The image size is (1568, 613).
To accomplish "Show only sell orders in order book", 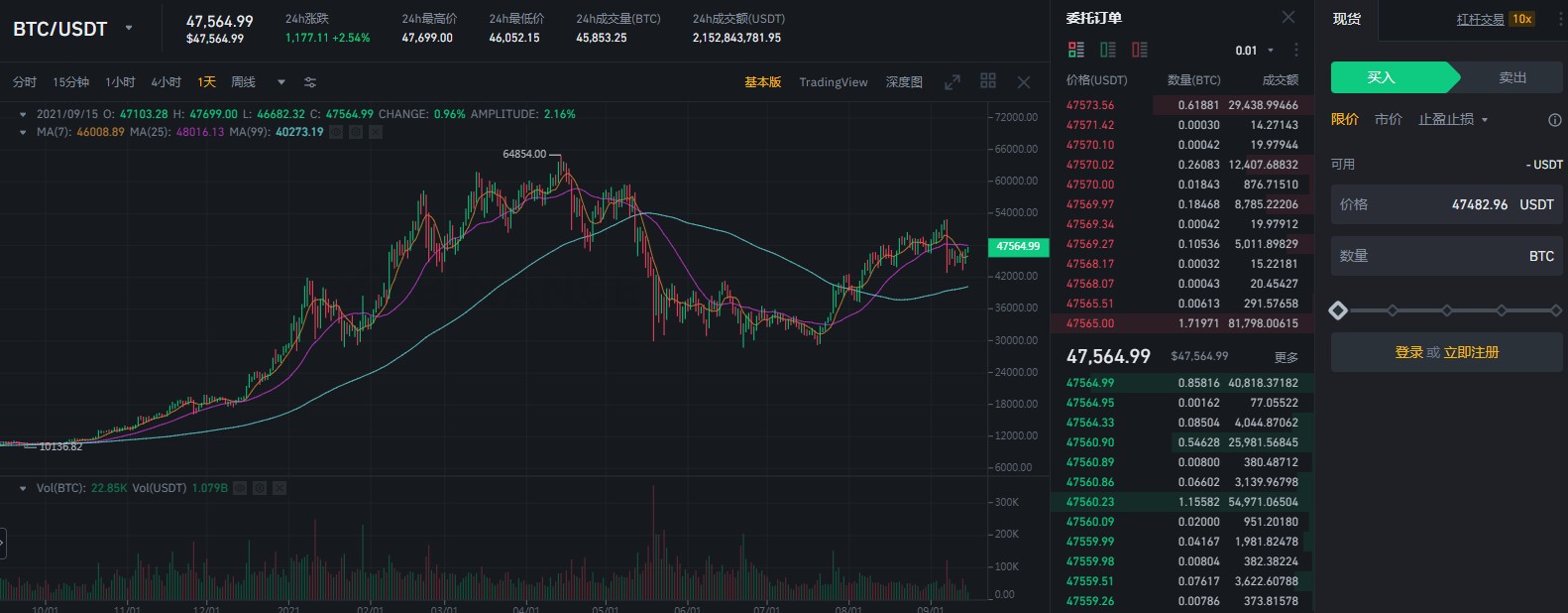I will click(x=1140, y=50).
